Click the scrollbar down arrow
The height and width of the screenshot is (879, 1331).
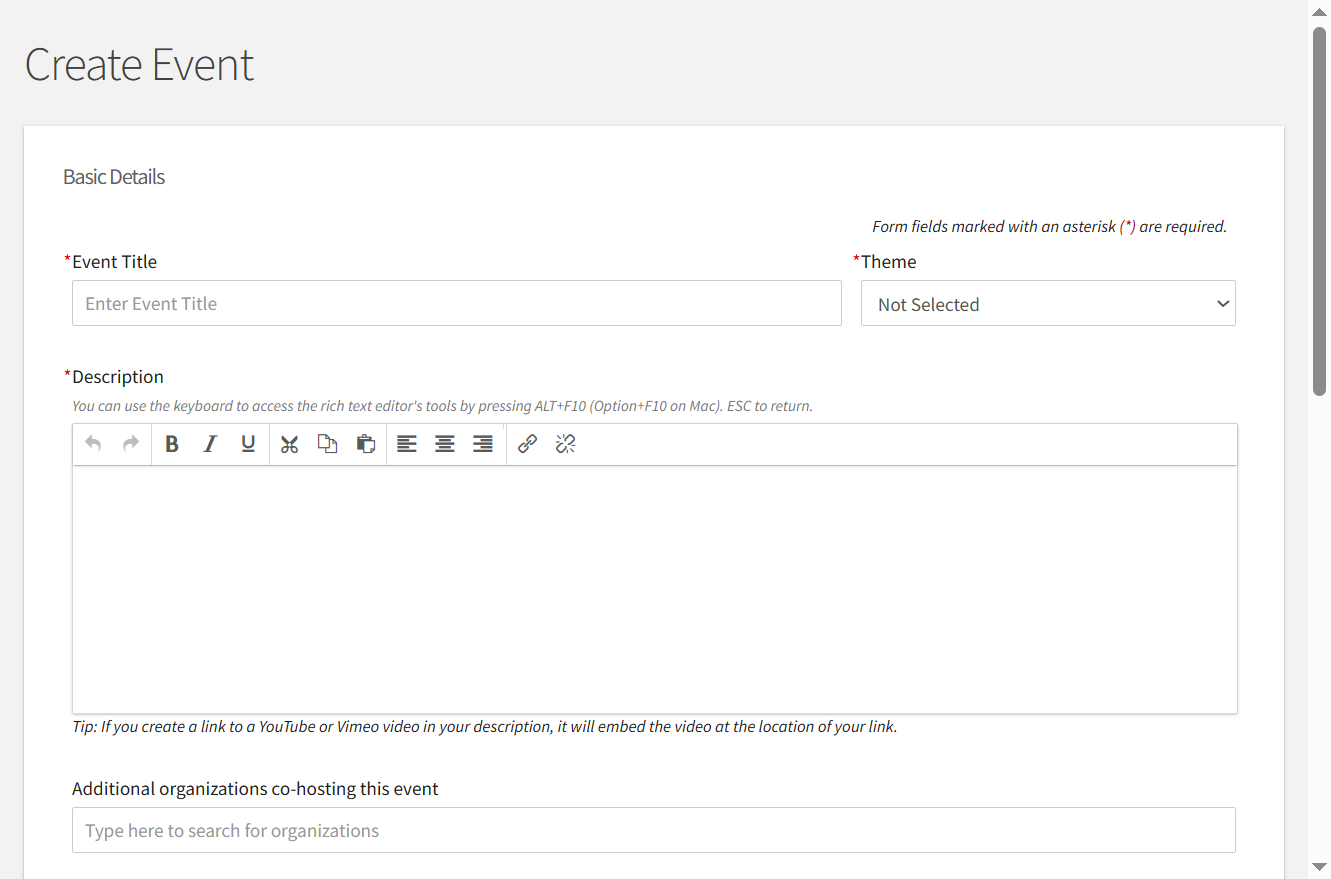coord(1320,866)
